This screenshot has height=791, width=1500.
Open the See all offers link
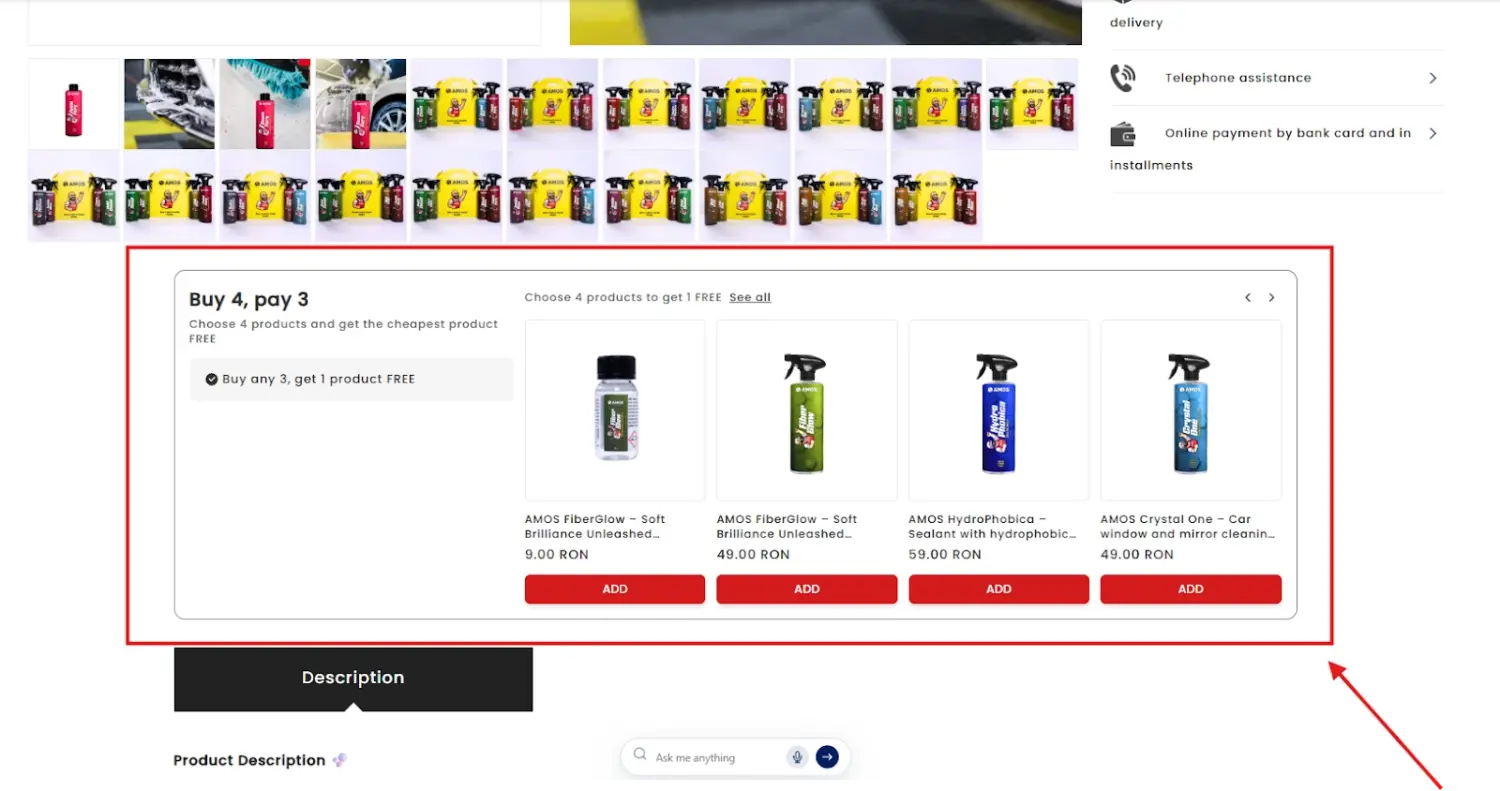pyautogui.click(x=750, y=297)
